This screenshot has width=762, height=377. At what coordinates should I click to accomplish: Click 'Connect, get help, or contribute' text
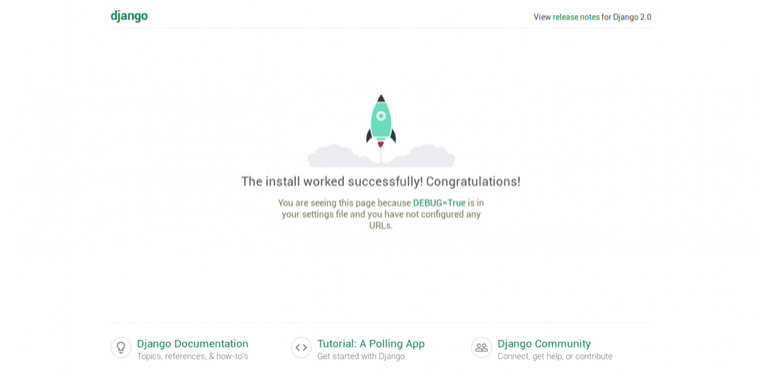(x=555, y=356)
